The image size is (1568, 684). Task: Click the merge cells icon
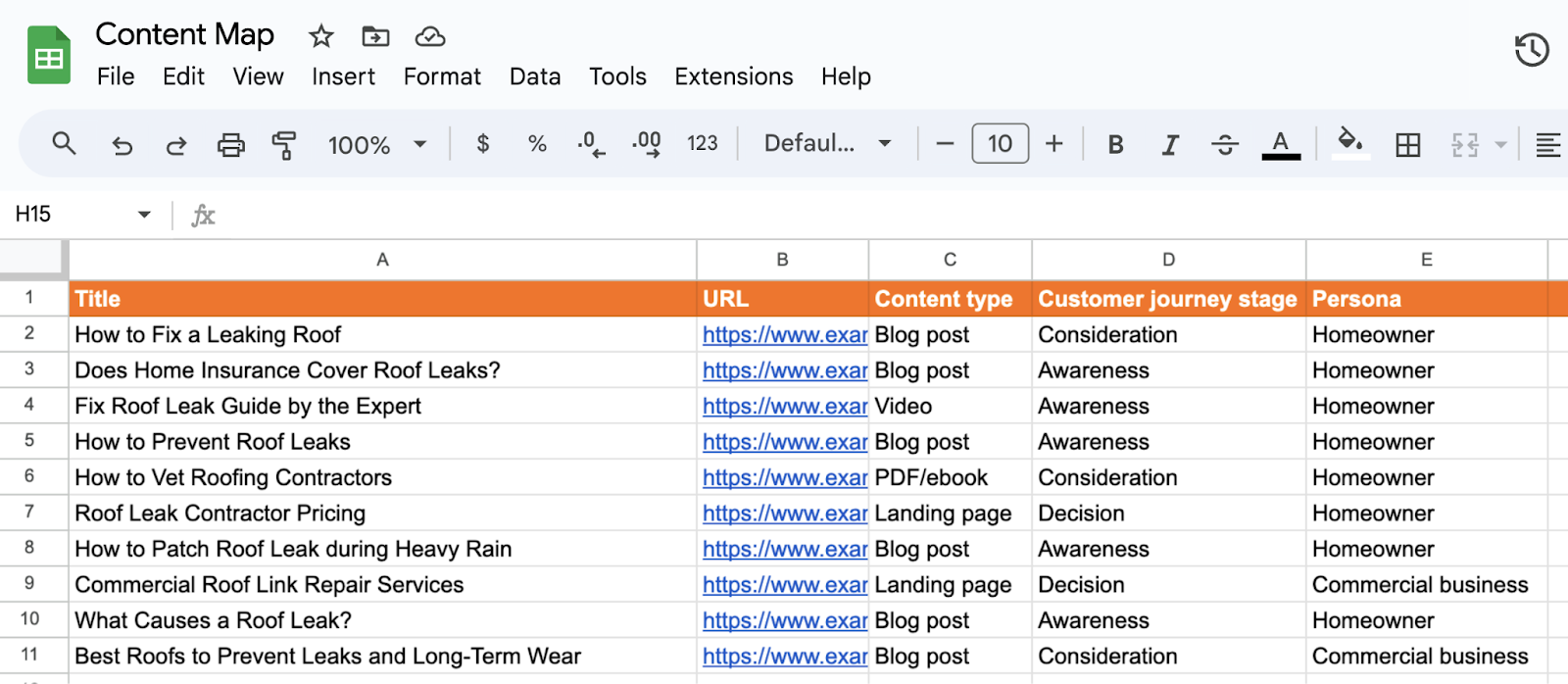(x=1465, y=145)
